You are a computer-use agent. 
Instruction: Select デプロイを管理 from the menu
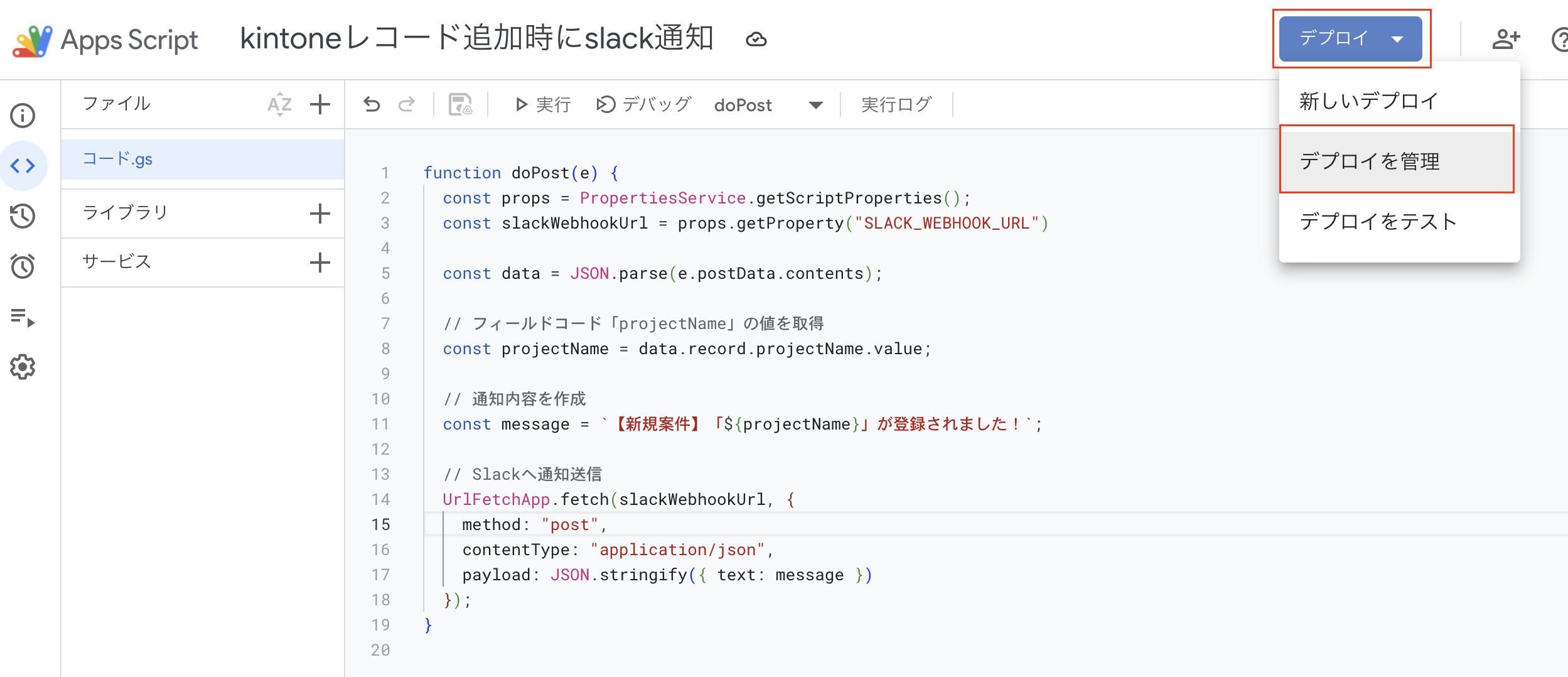pos(1372,161)
